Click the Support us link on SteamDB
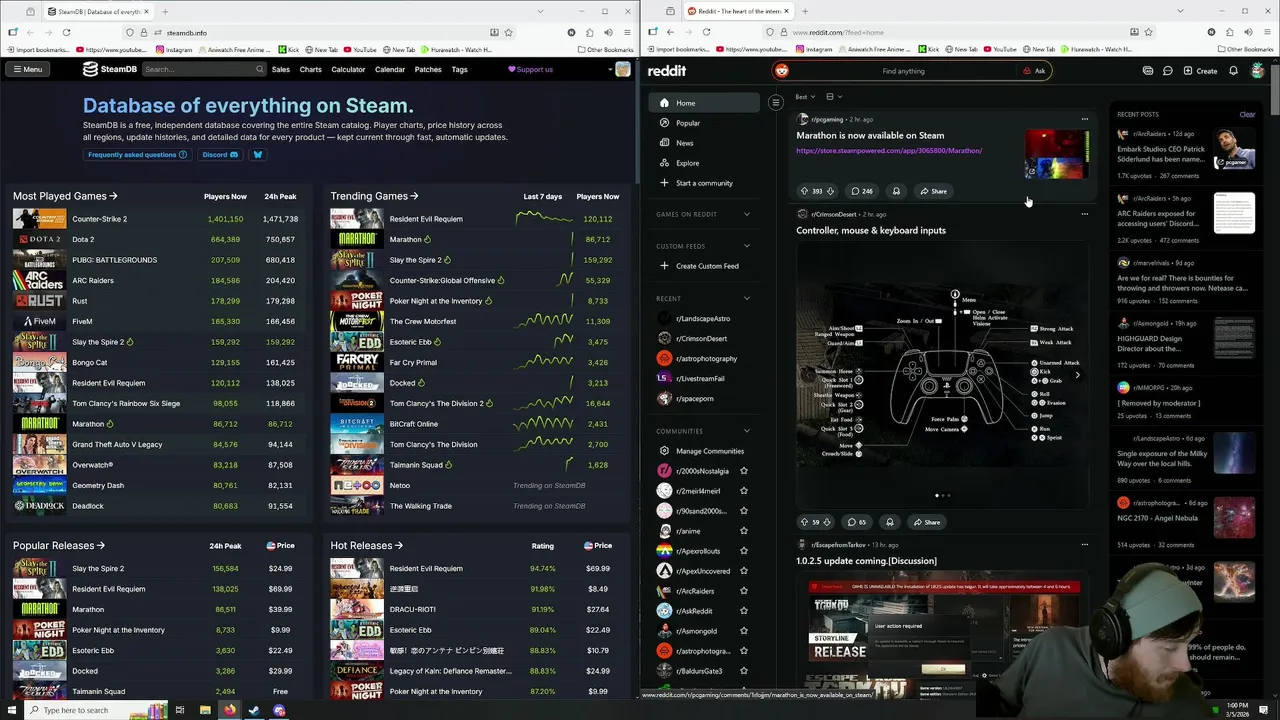The height and width of the screenshot is (720, 1280). coord(530,69)
